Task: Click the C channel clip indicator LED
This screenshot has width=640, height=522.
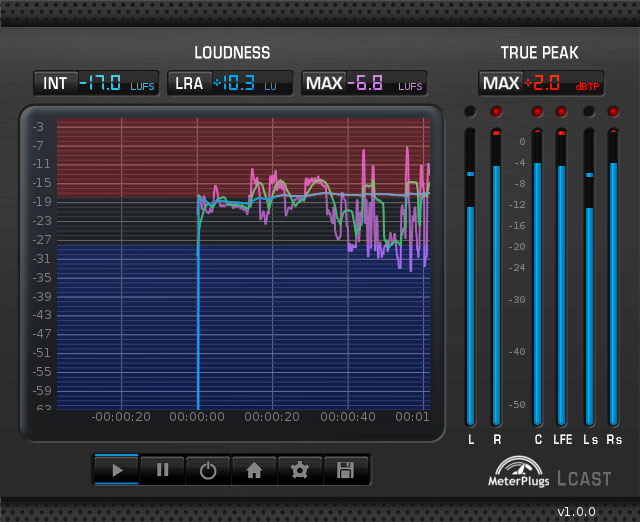Action: [x=537, y=111]
